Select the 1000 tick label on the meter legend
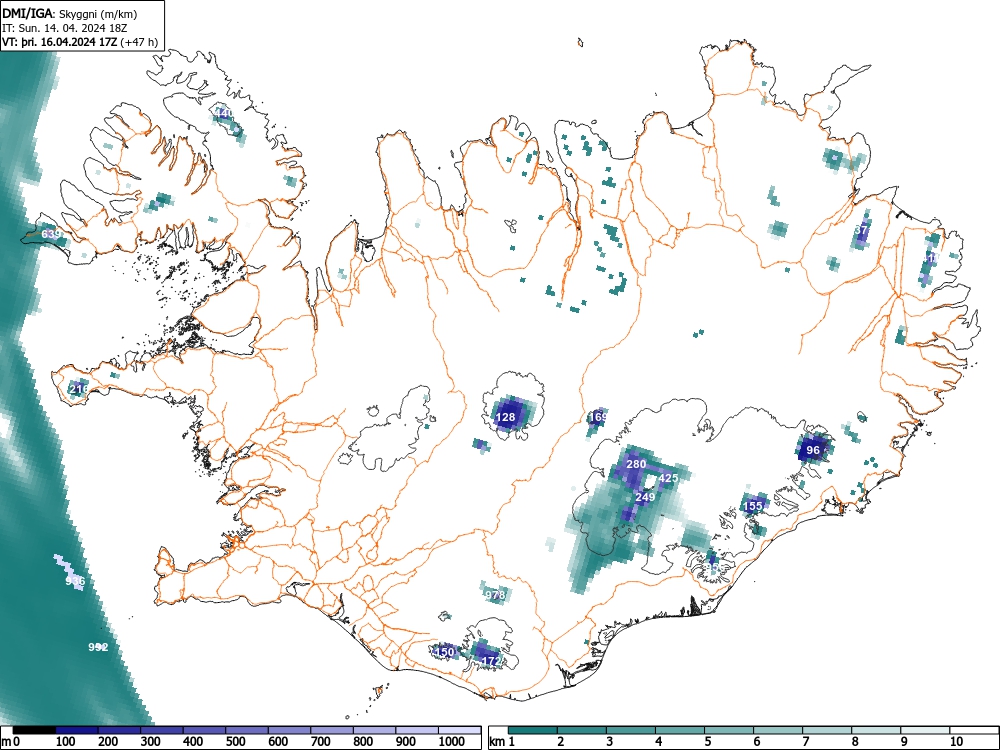 pos(452,742)
